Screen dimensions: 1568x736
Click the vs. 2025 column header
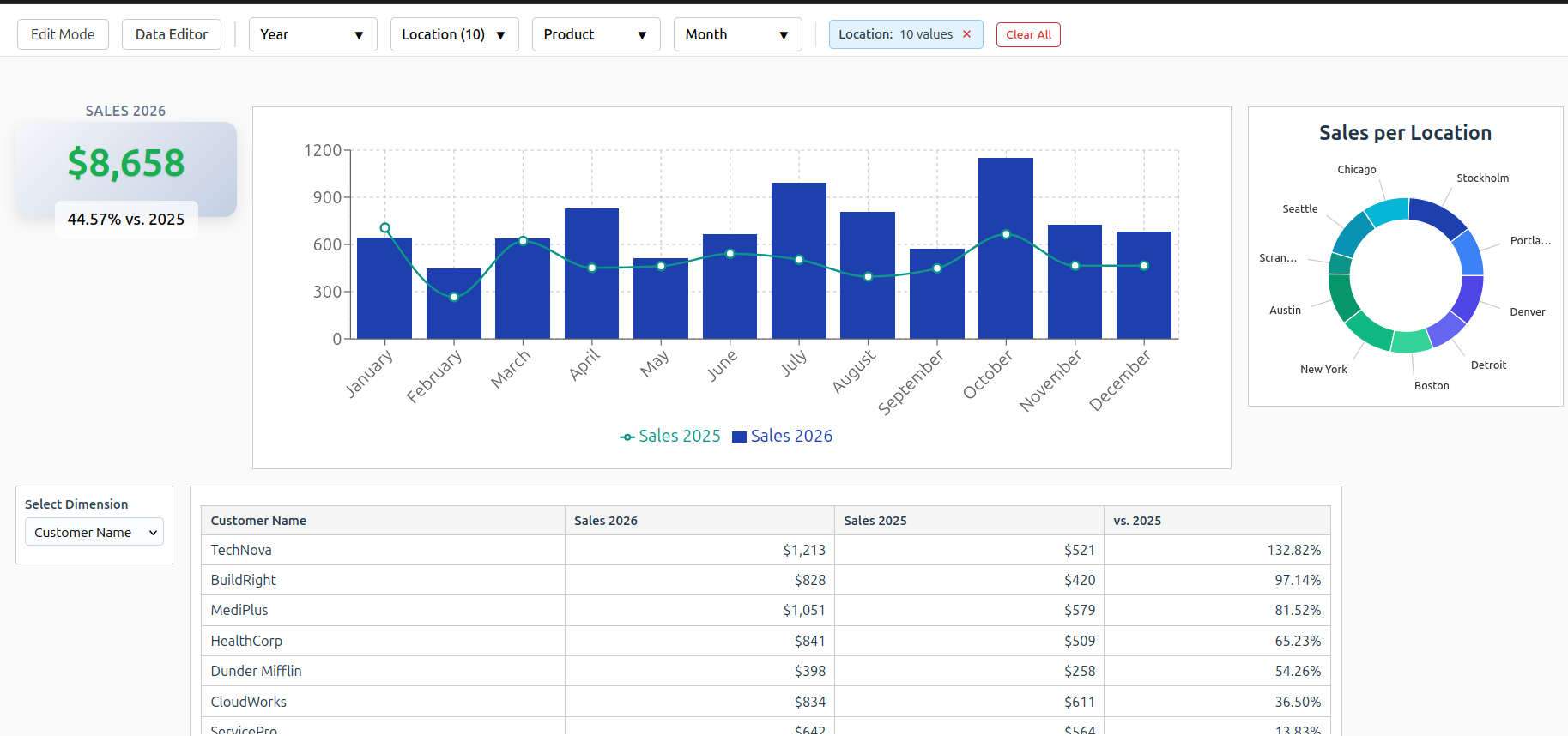point(1137,521)
